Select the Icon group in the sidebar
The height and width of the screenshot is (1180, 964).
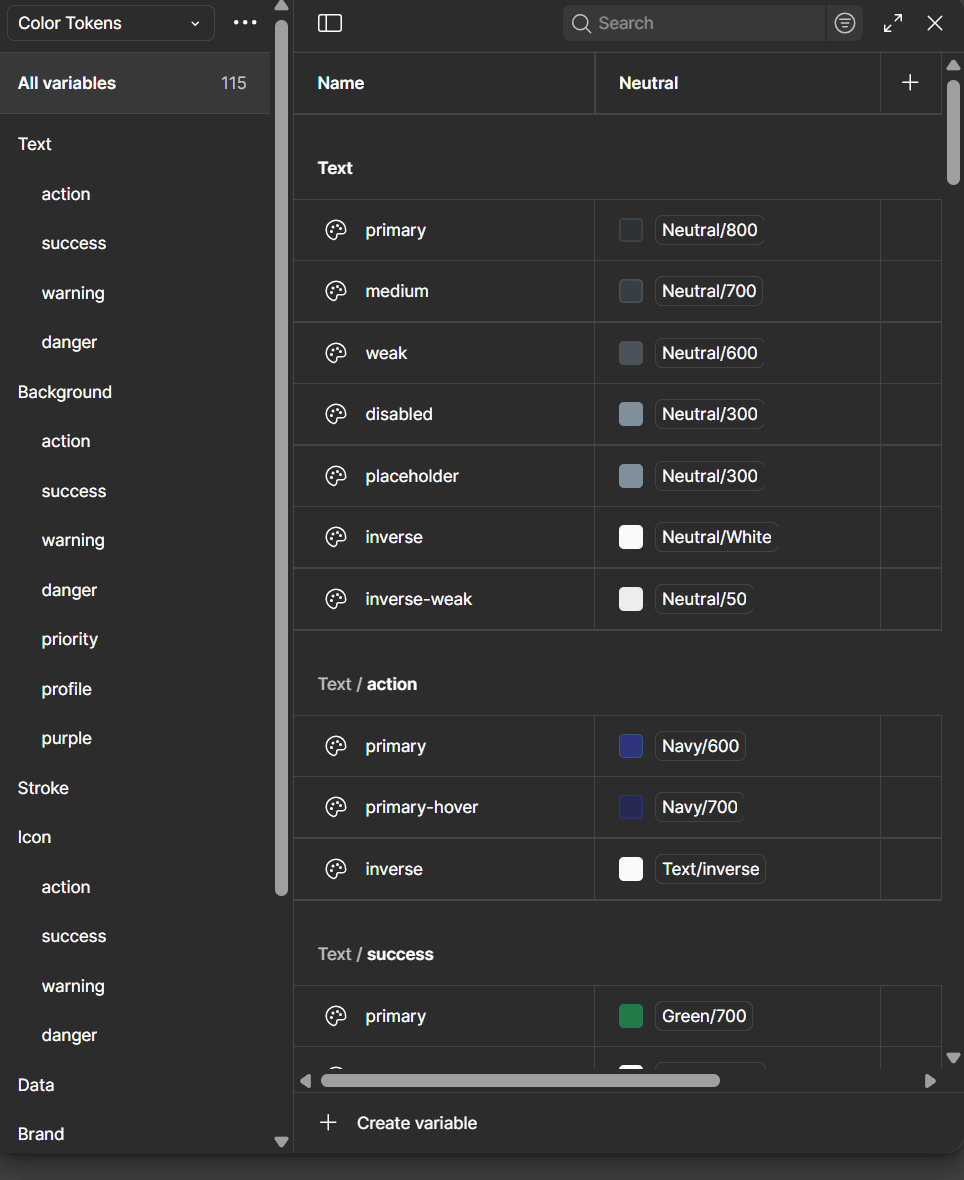[x=35, y=838]
